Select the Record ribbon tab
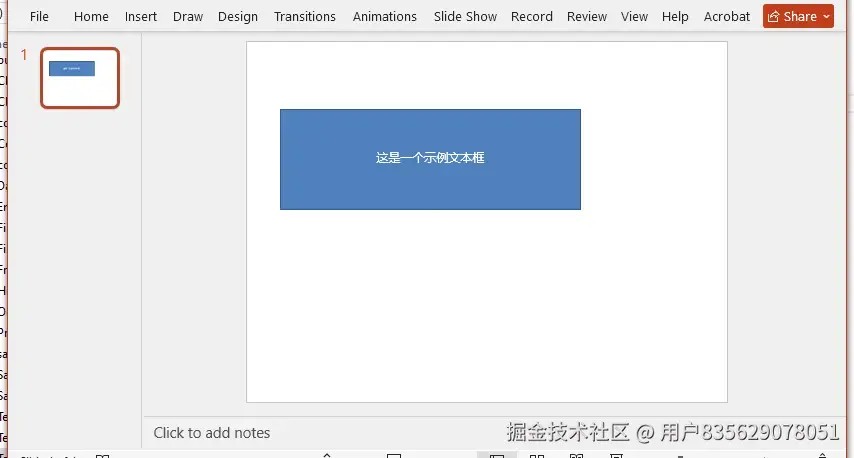 click(532, 17)
